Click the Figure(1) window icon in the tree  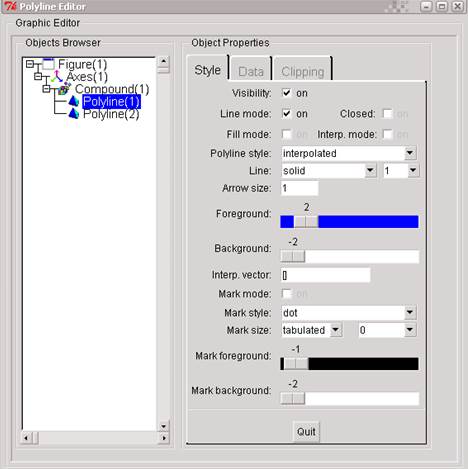point(49,64)
